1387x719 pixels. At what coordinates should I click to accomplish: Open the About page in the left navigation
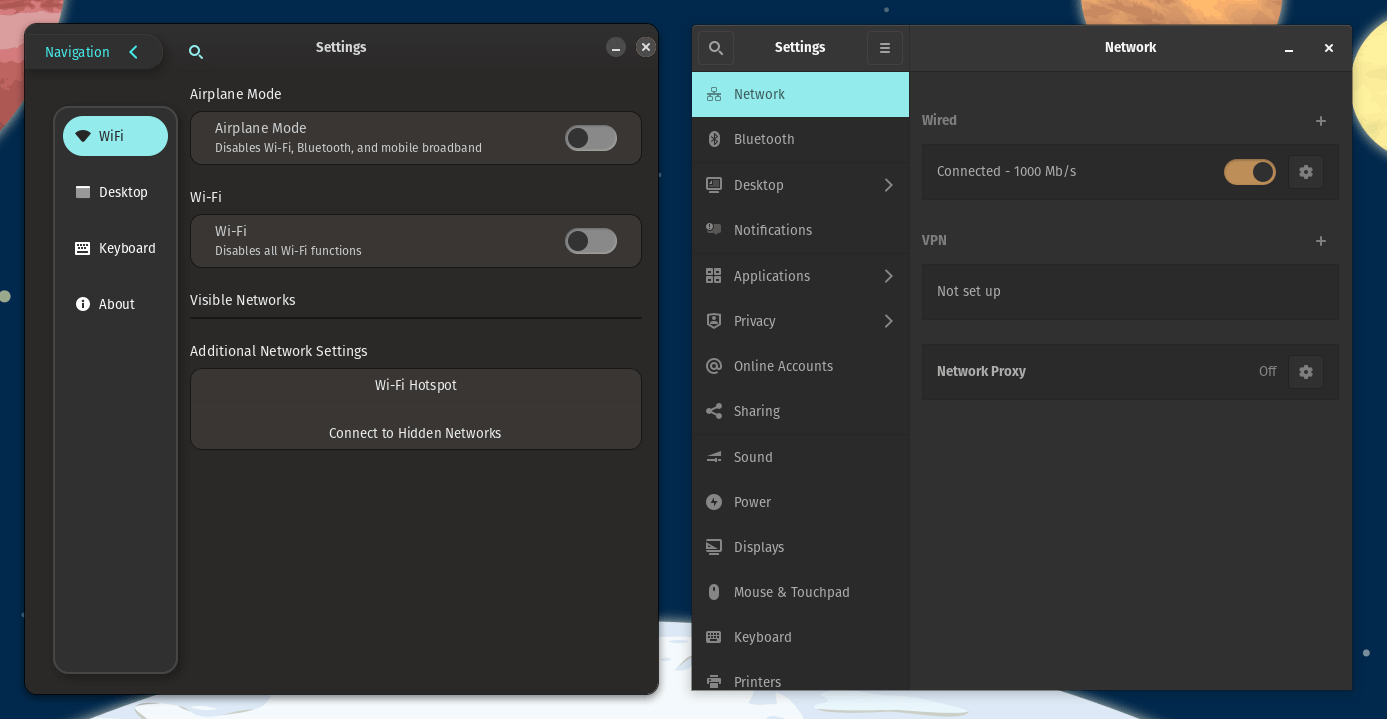click(116, 304)
